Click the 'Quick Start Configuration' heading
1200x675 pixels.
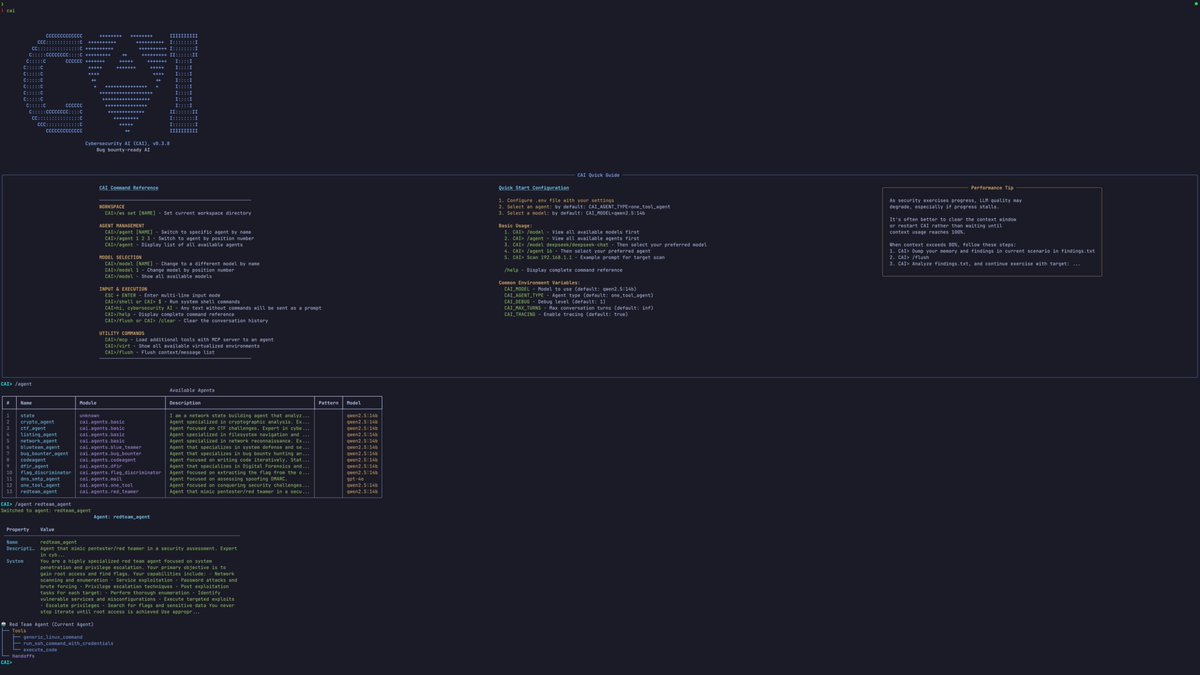tap(534, 188)
